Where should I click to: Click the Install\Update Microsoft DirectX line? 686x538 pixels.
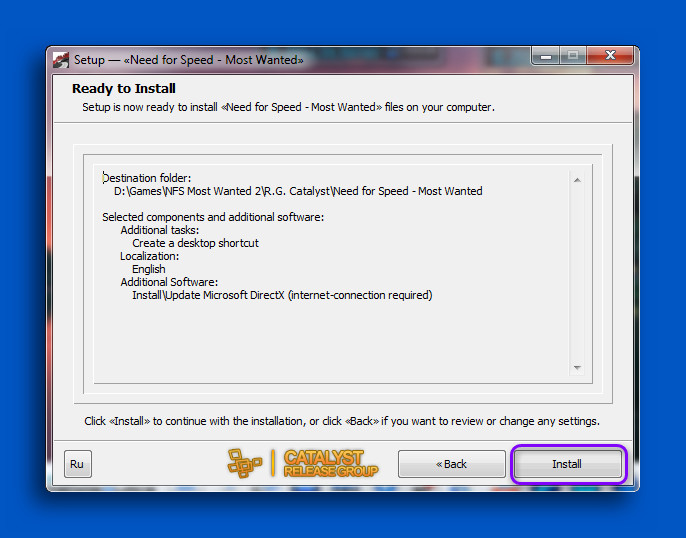coord(282,295)
